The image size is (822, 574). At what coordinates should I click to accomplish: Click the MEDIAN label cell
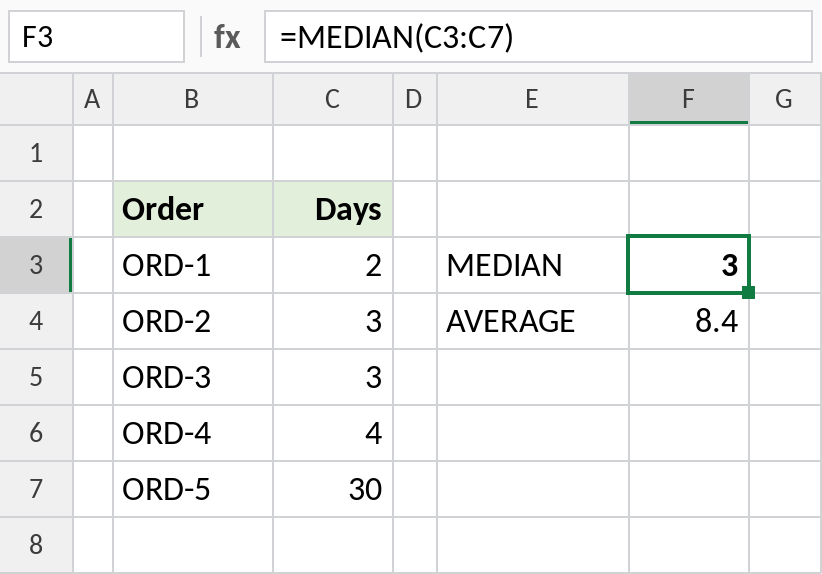pos(533,265)
